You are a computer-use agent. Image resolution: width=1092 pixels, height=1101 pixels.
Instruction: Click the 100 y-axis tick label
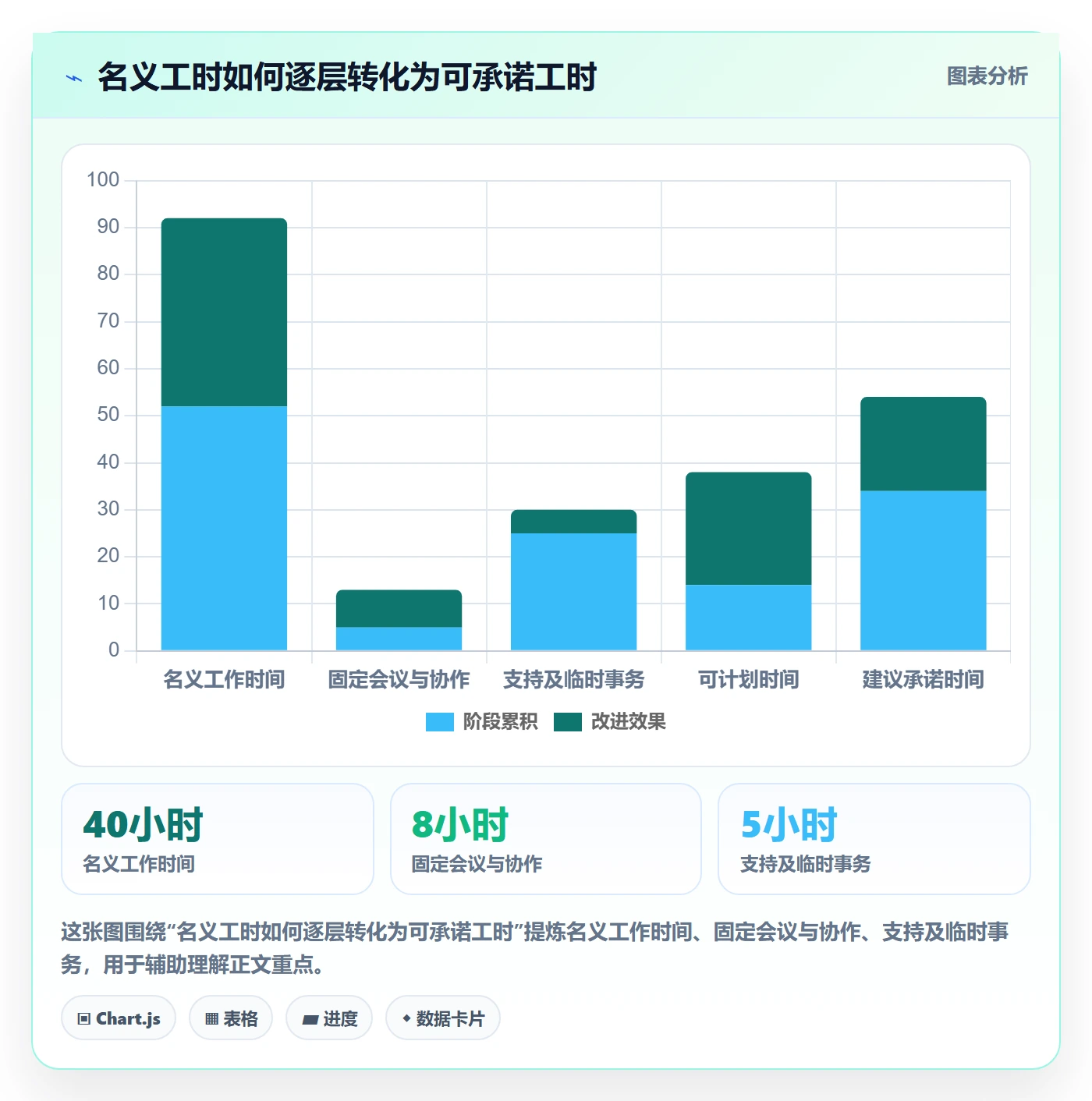103,180
